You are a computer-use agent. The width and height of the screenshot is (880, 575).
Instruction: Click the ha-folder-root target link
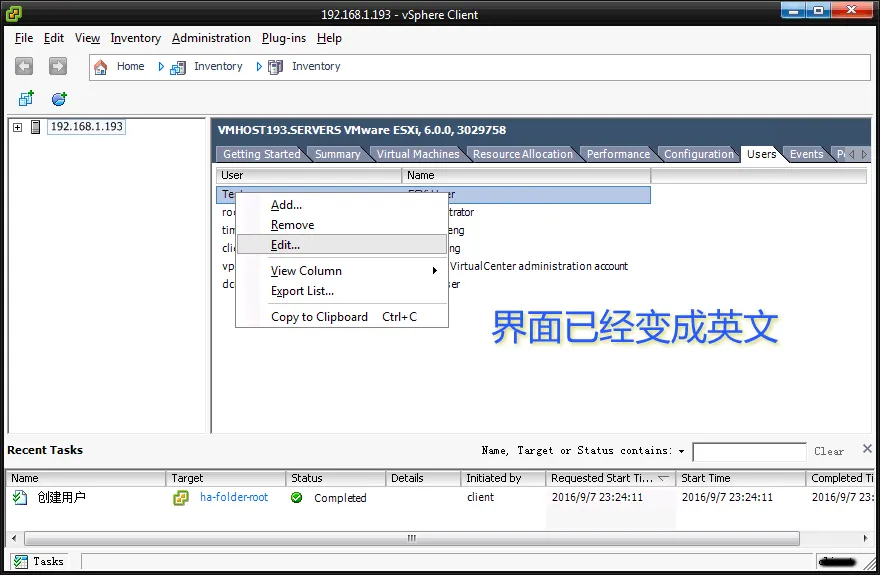tap(234, 498)
